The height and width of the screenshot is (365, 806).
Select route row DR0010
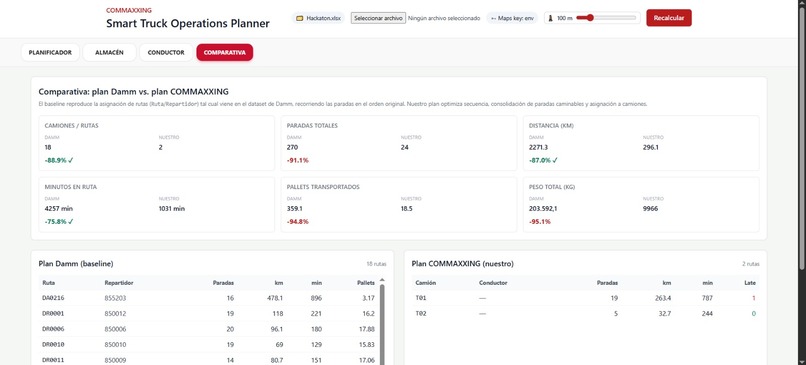pos(209,344)
